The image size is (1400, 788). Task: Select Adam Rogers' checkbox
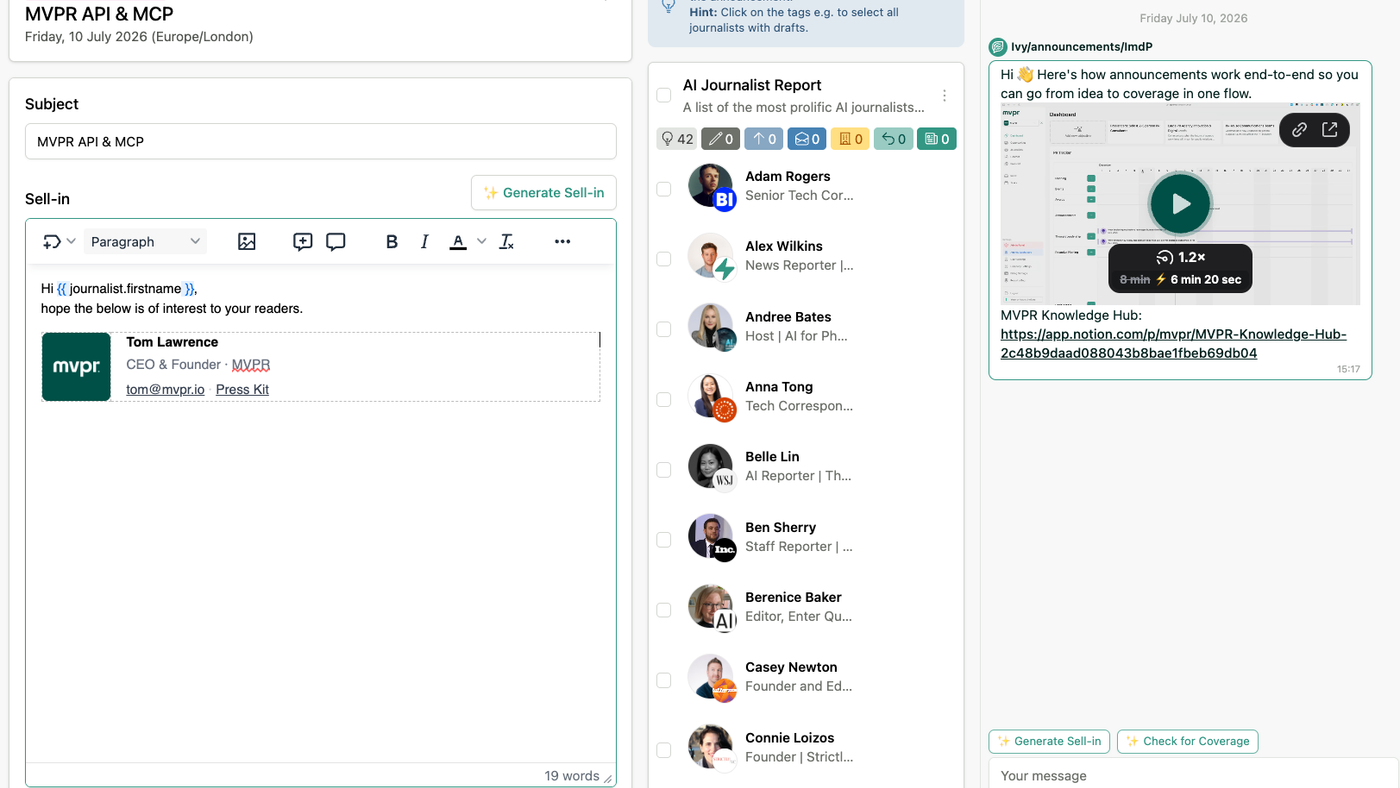click(664, 188)
